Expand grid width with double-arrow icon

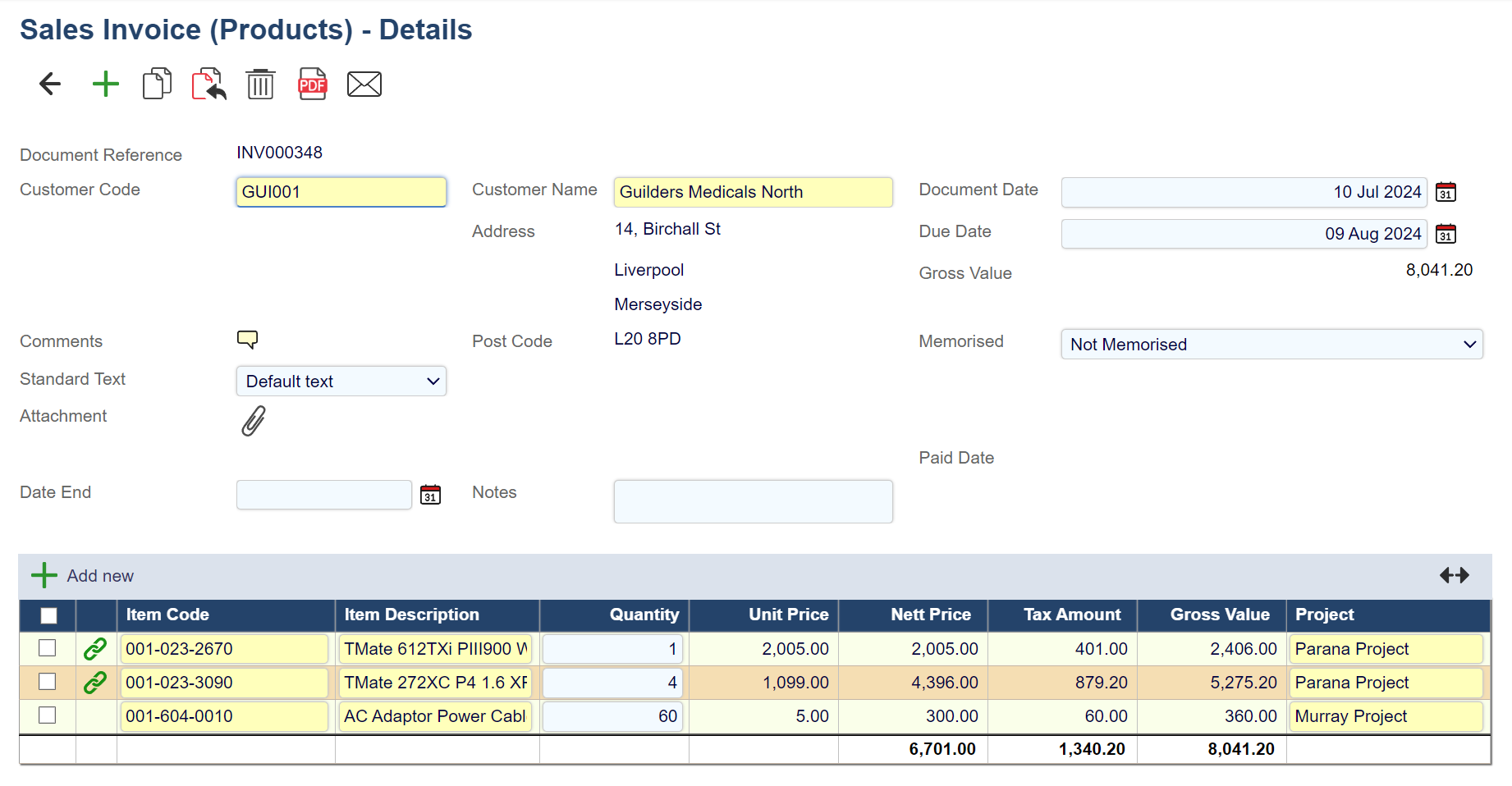(x=1454, y=576)
